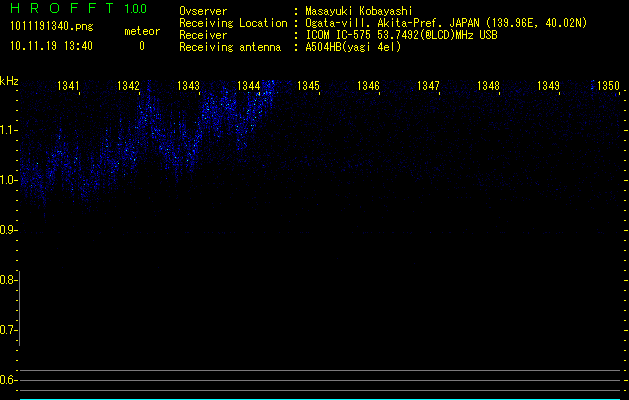Image resolution: width=629 pixels, height=400 pixels.
Task: Click the 1349 time axis marker
Action: (x=548, y=85)
